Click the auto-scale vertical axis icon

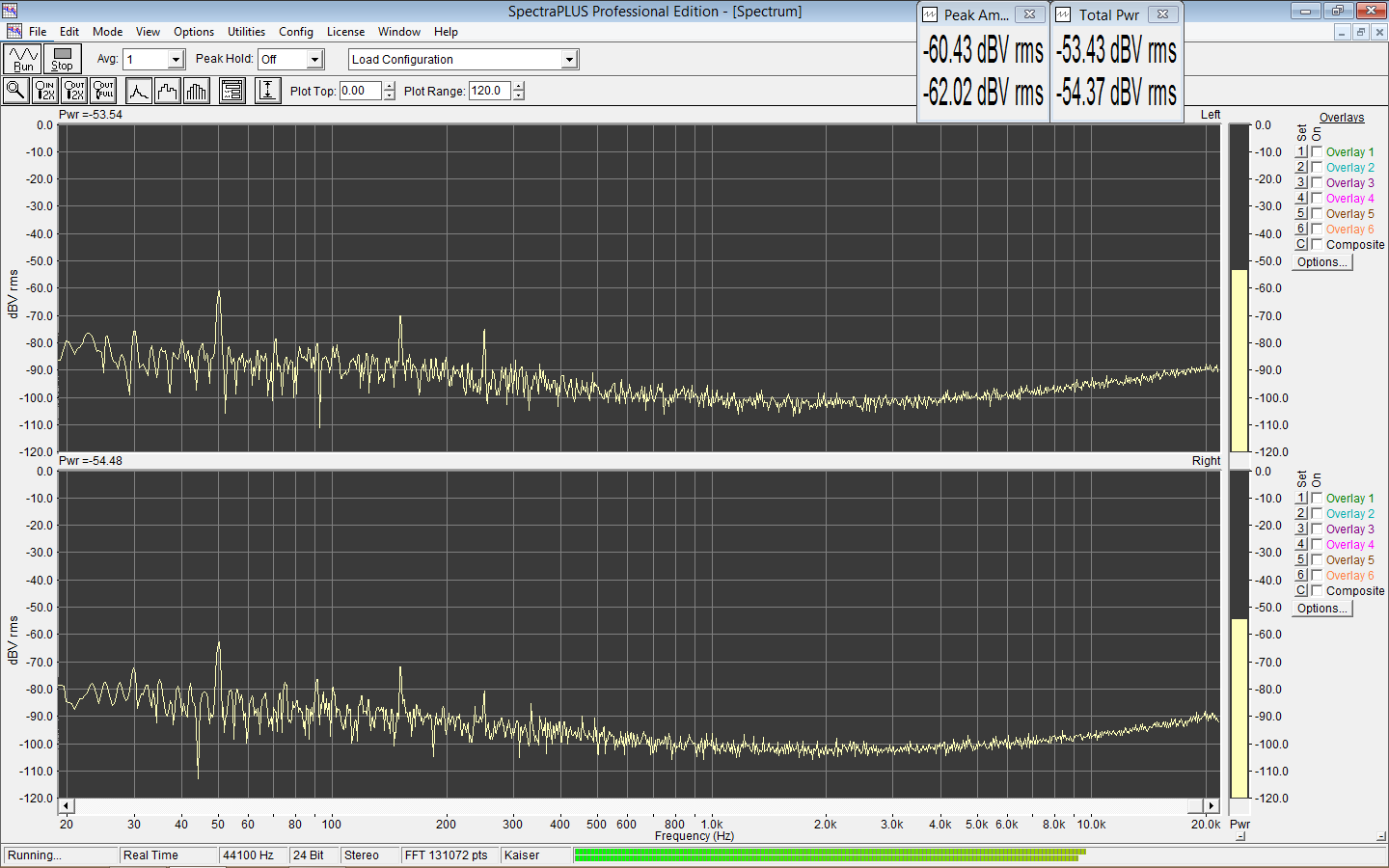click(x=267, y=91)
